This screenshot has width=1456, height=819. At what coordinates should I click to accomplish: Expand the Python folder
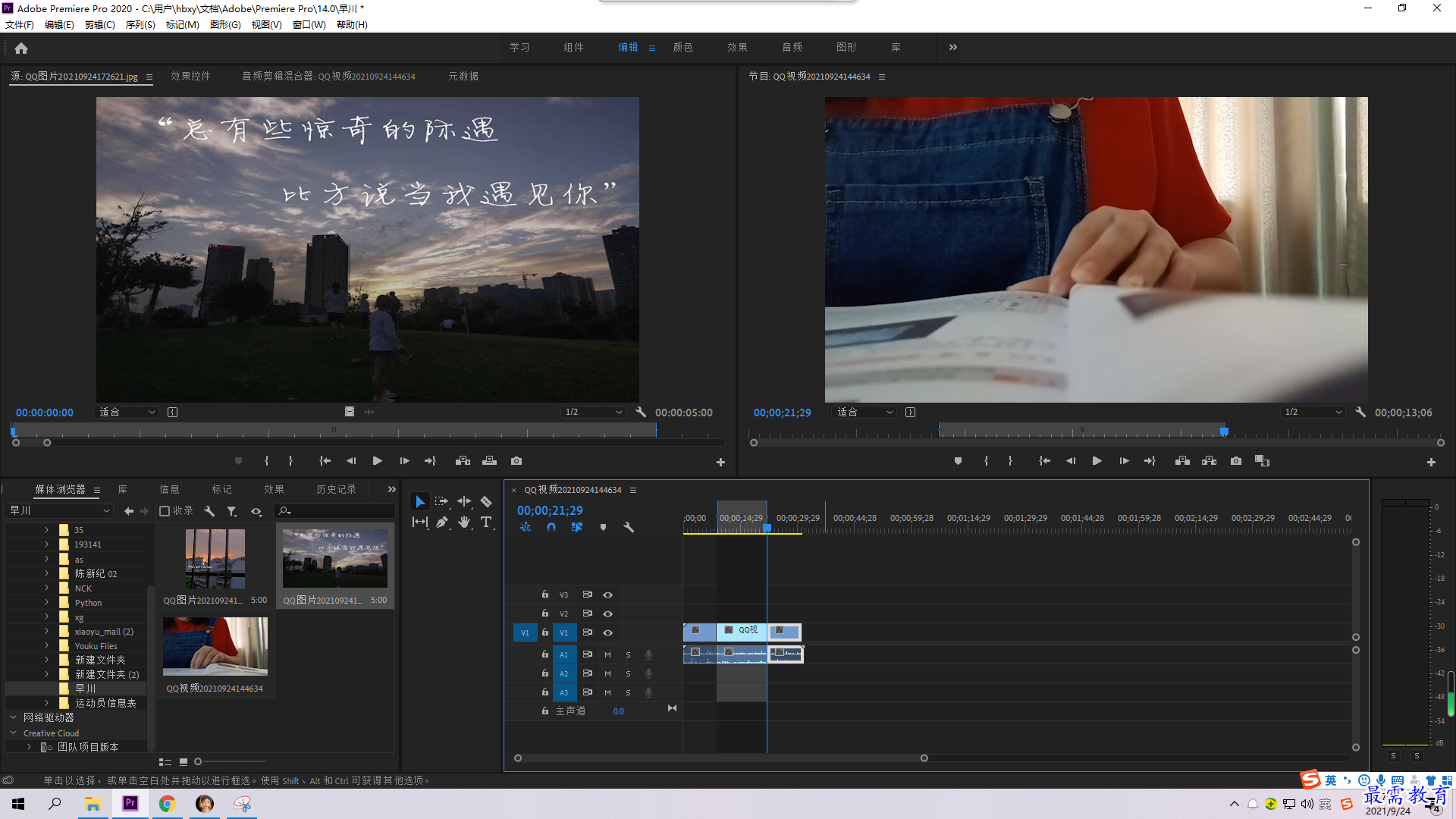[x=46, y=603]
